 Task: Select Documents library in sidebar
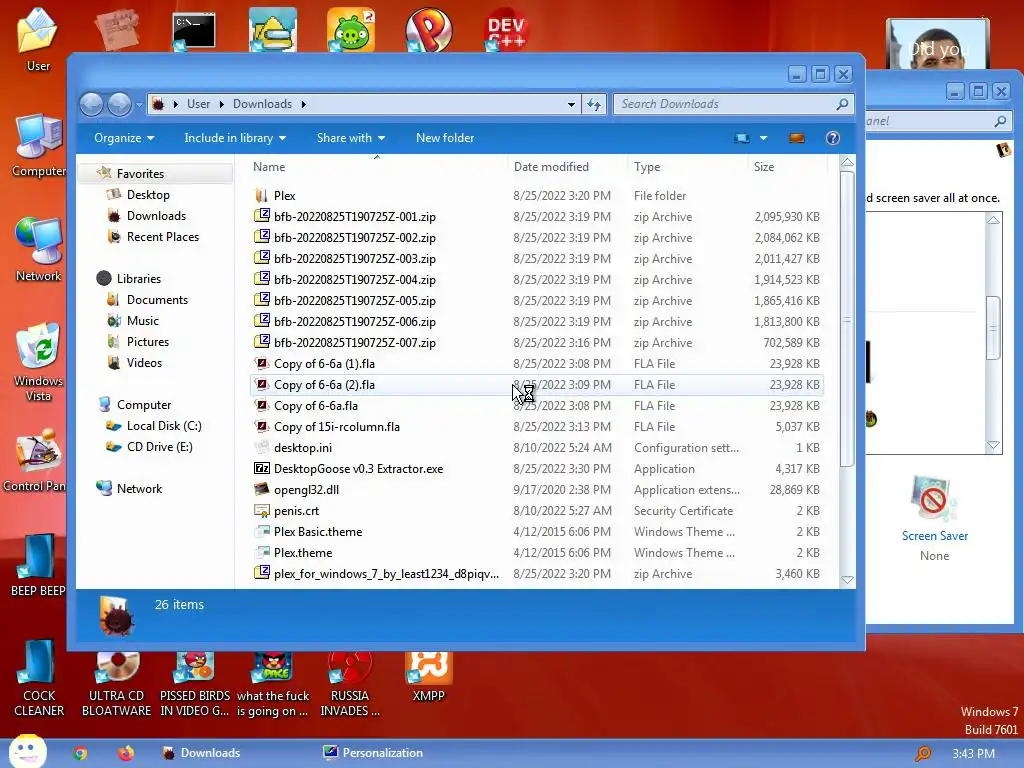click(157, 300)
